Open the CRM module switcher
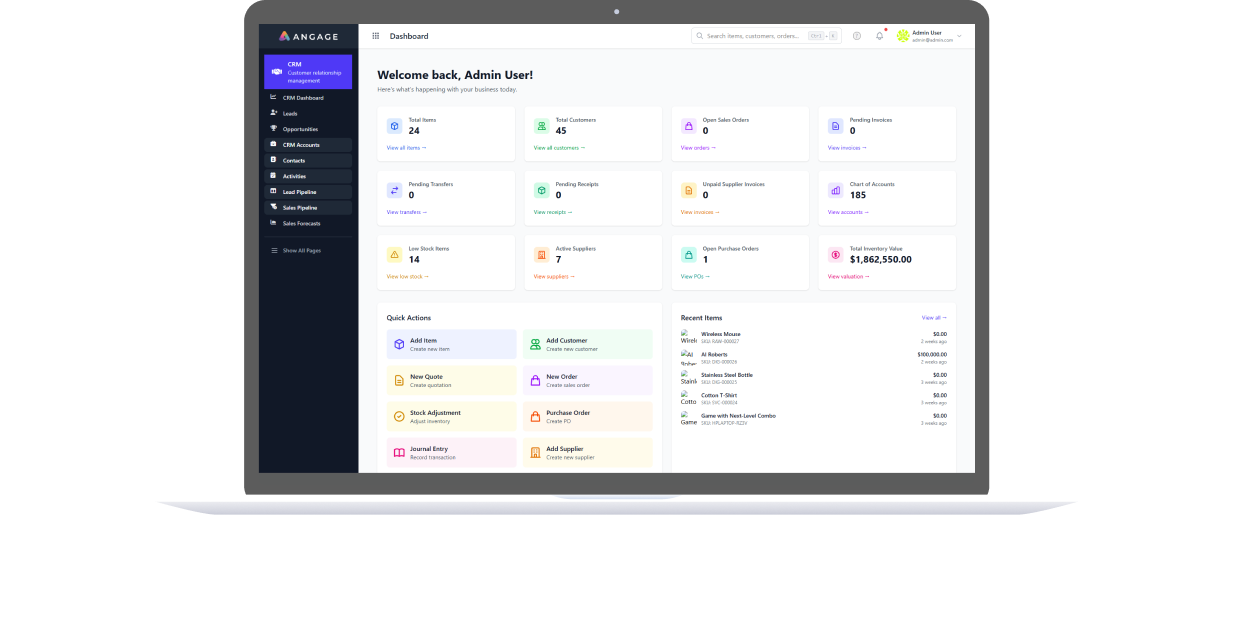Viewport: 1234px width, 633px height. (308, 72)
